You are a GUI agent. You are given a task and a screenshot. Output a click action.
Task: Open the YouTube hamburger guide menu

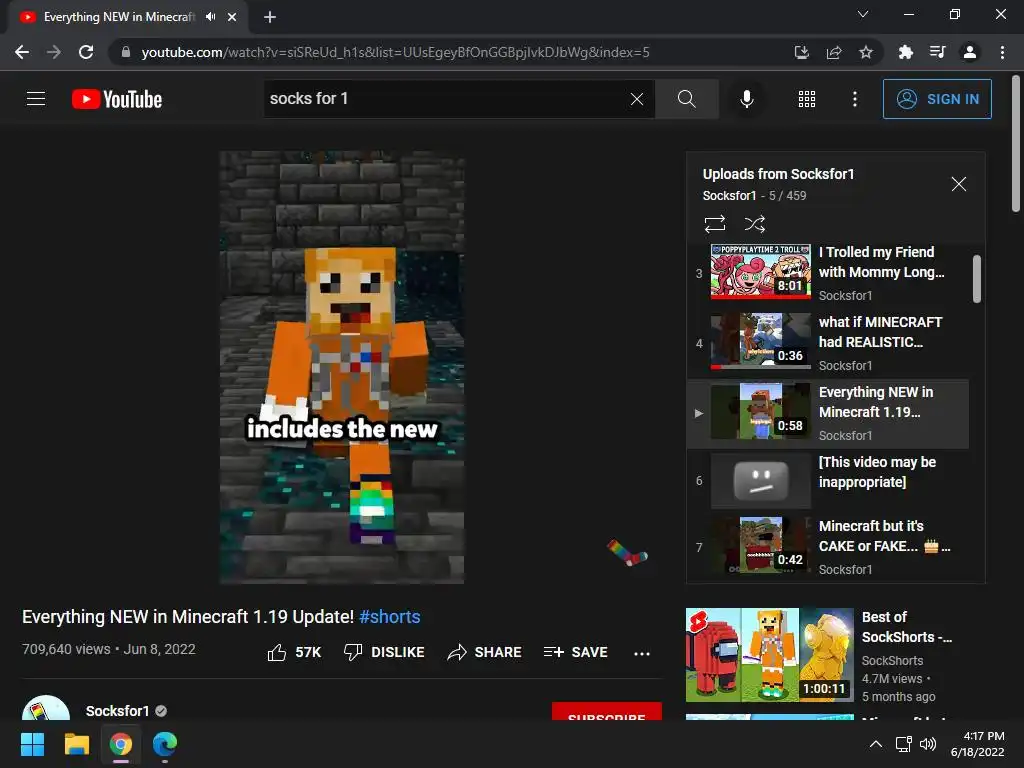(36, 99)
